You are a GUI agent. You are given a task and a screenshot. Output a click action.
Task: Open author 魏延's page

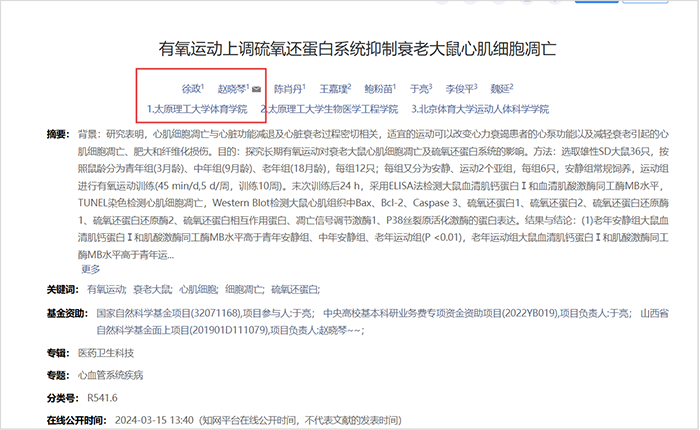(502, 89)
